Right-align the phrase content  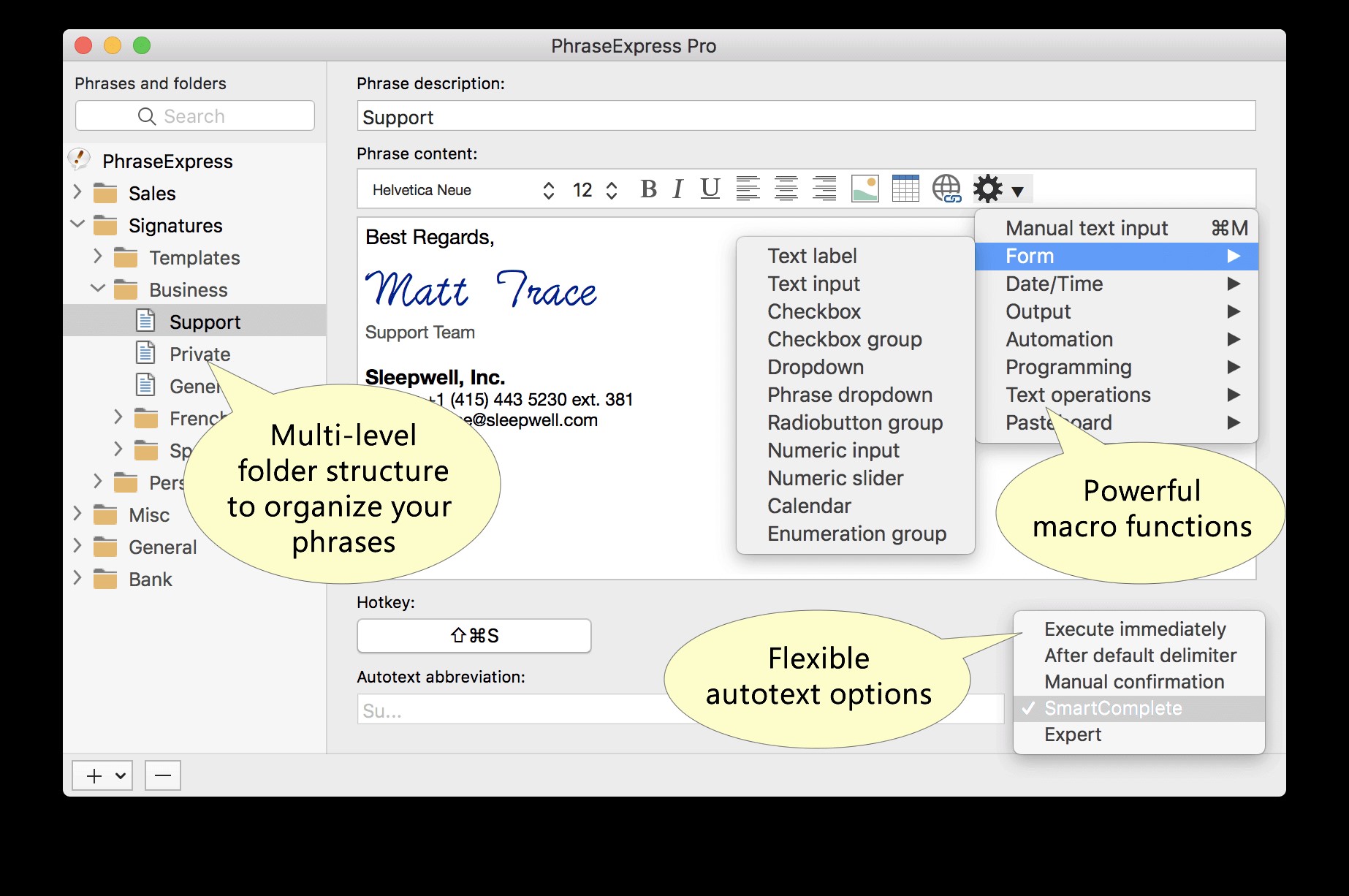pyautogui.click(x=824, y=189)
